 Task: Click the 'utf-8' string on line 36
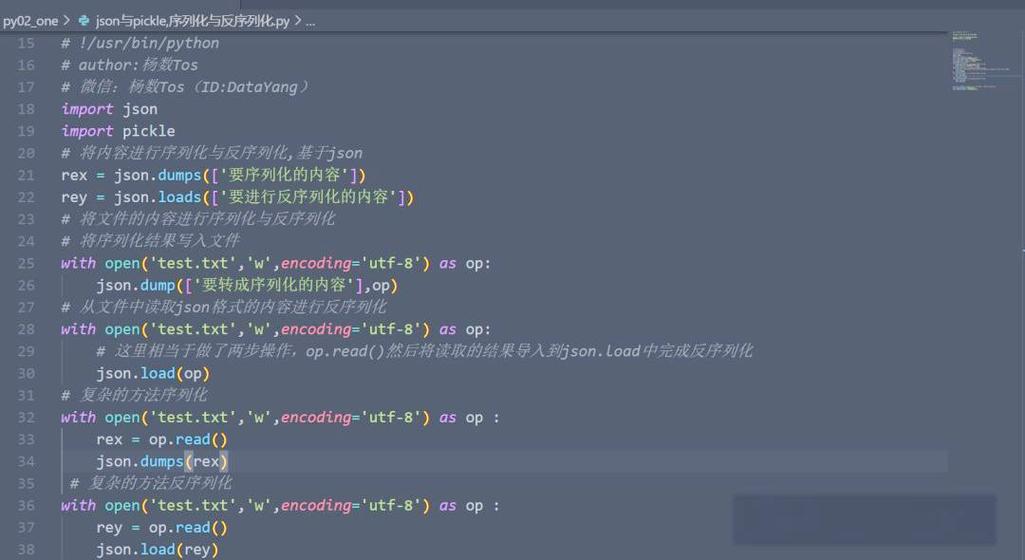[x=390, y=506]
